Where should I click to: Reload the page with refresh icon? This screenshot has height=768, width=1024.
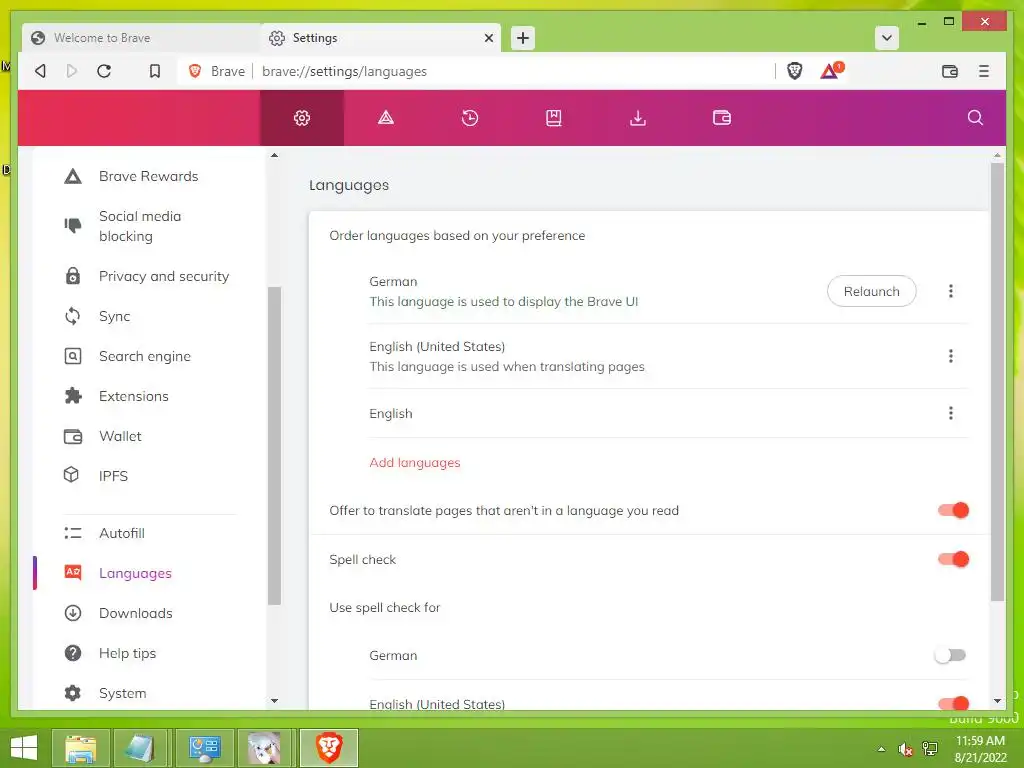pyautogui.click(x=104, y=71)
